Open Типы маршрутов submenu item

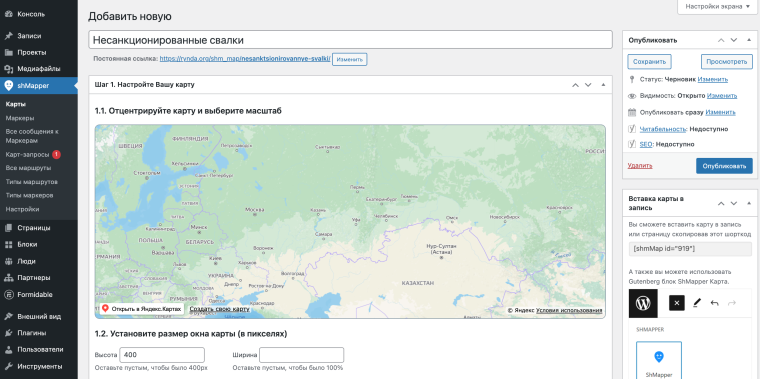32,182
